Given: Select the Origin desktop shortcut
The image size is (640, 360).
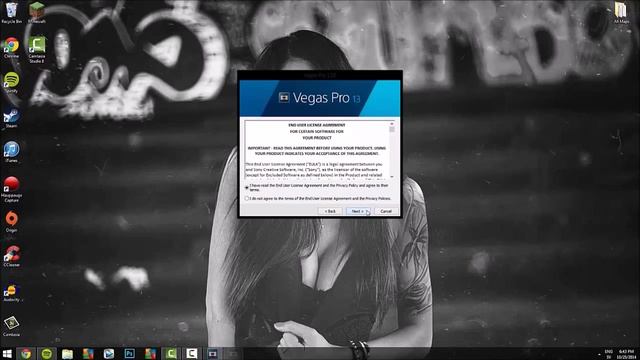Looking at the screenshot, I should (x=11, y=222).
